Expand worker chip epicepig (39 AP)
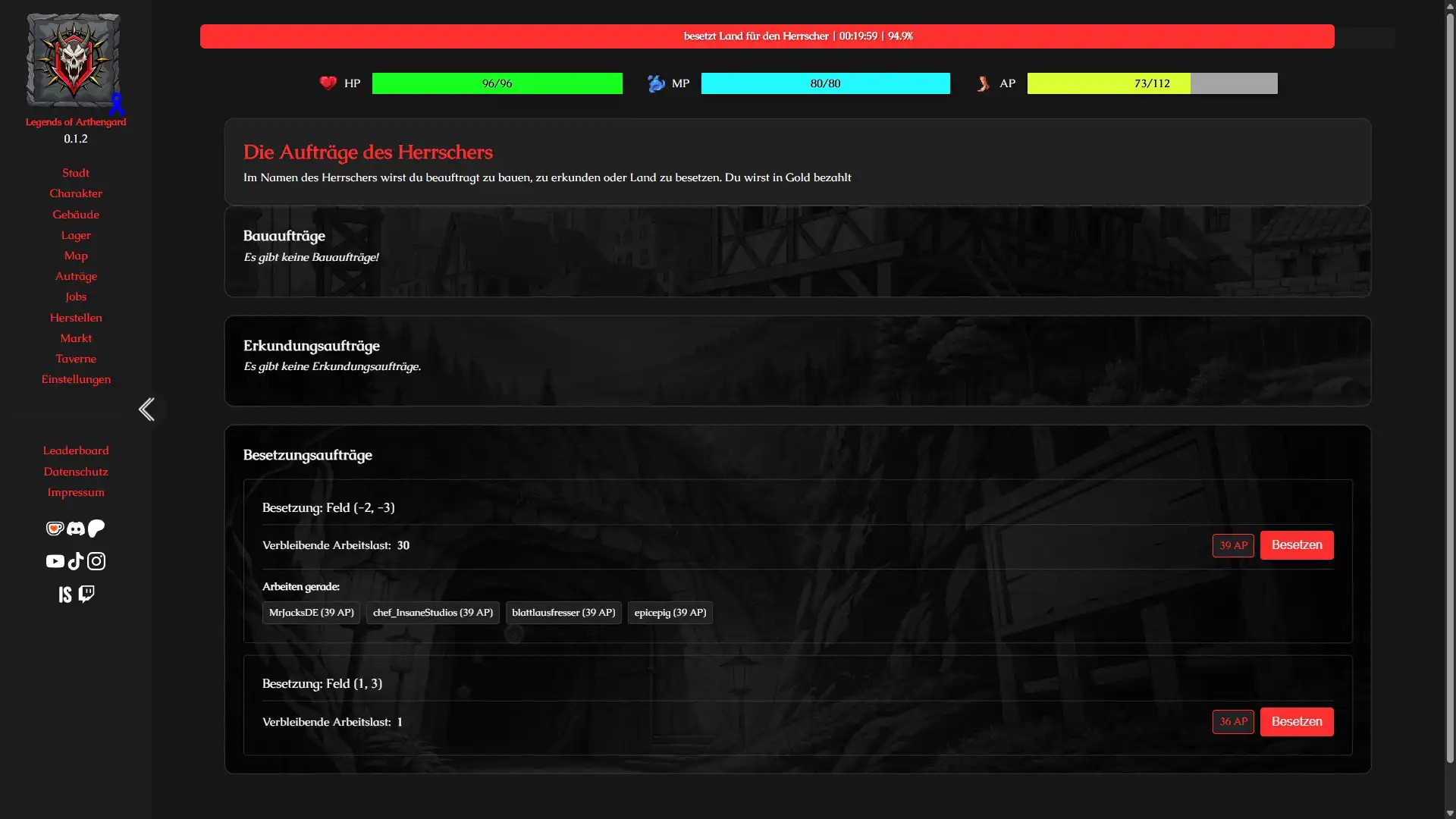This screenshot has width=1456, height=819. tap(670, 612)
